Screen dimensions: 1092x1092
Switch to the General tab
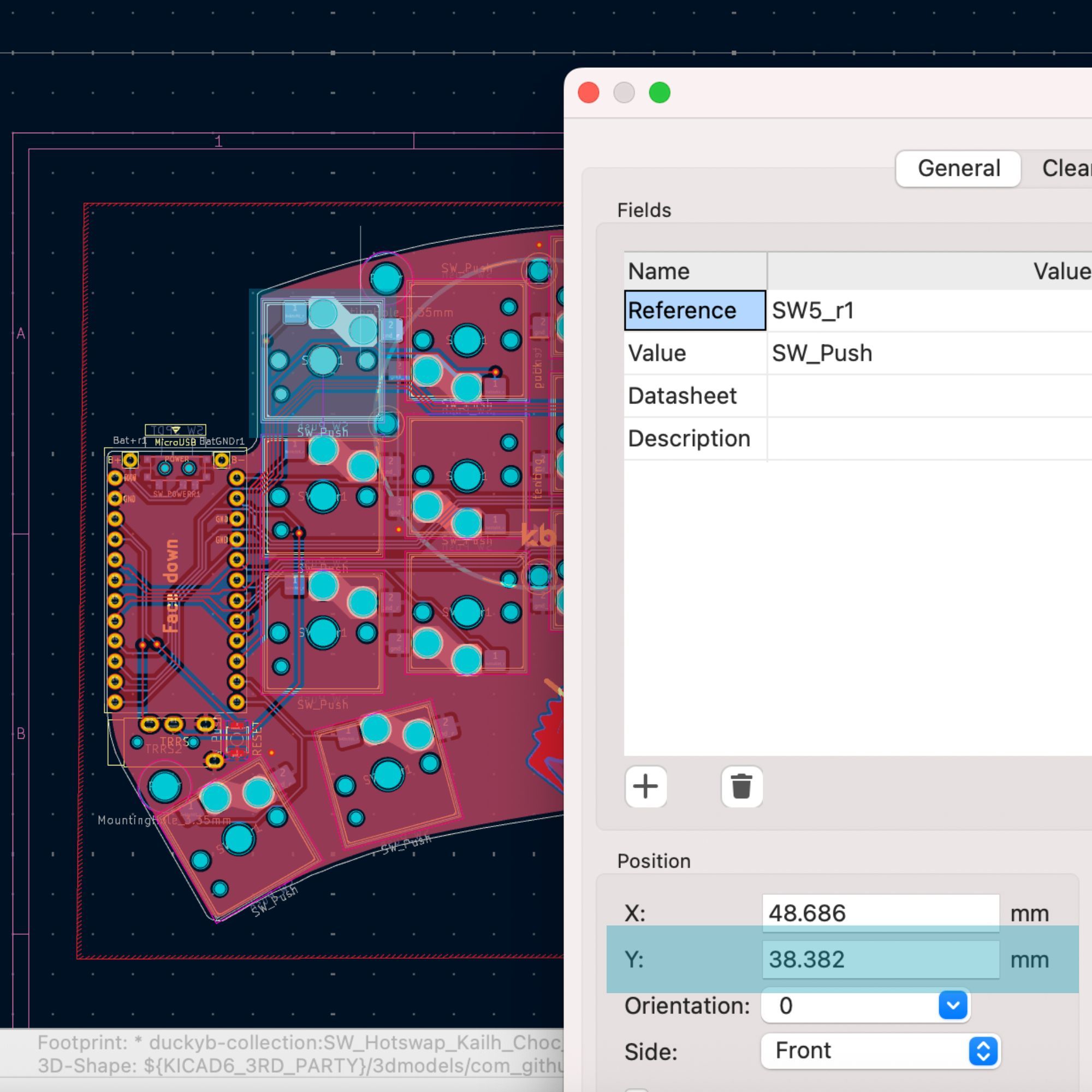[x=959, y=168]
